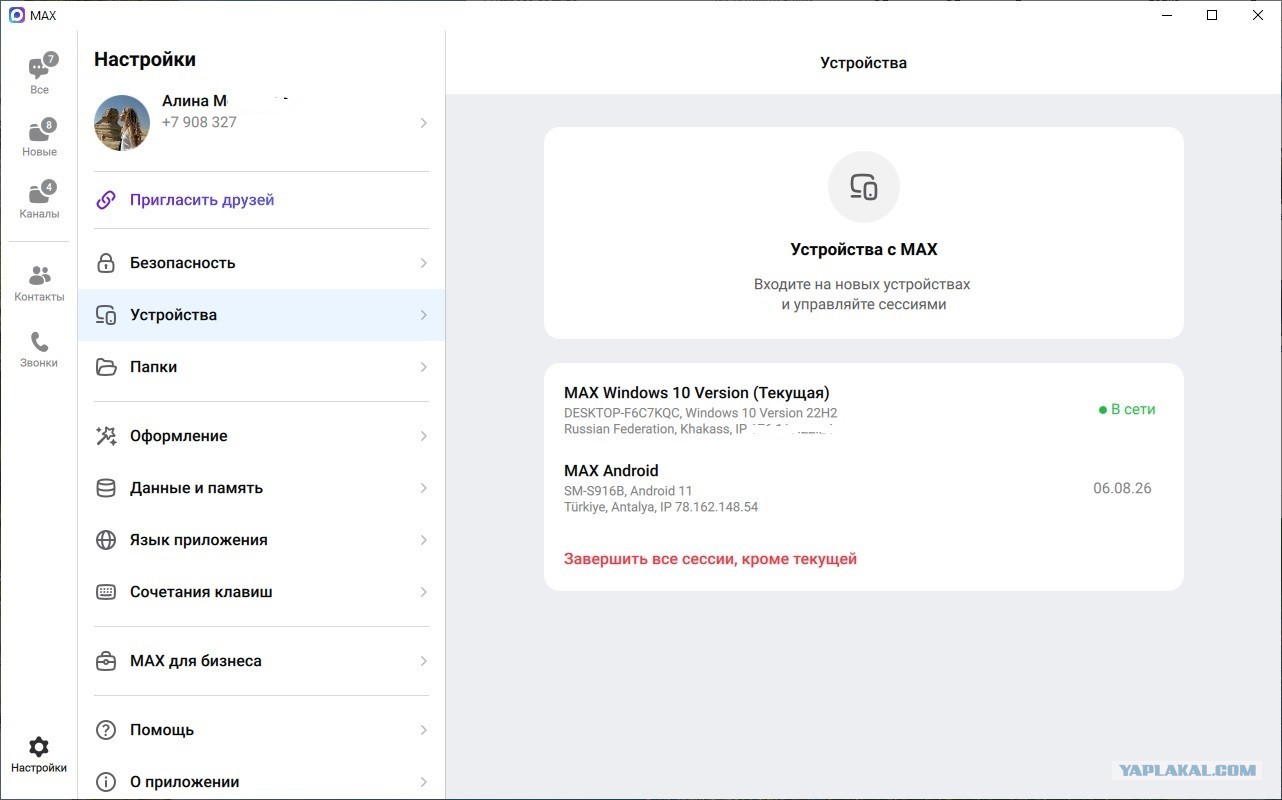1282x800 pixels.
Task: Open the Звонки phone icon
Action: (x=39, y=342)
